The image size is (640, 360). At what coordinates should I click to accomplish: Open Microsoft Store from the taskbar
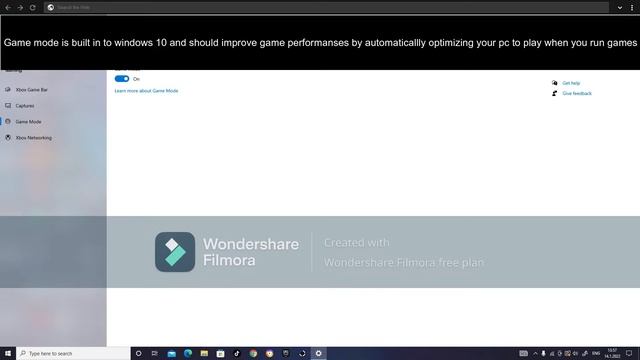click(220, 353)
